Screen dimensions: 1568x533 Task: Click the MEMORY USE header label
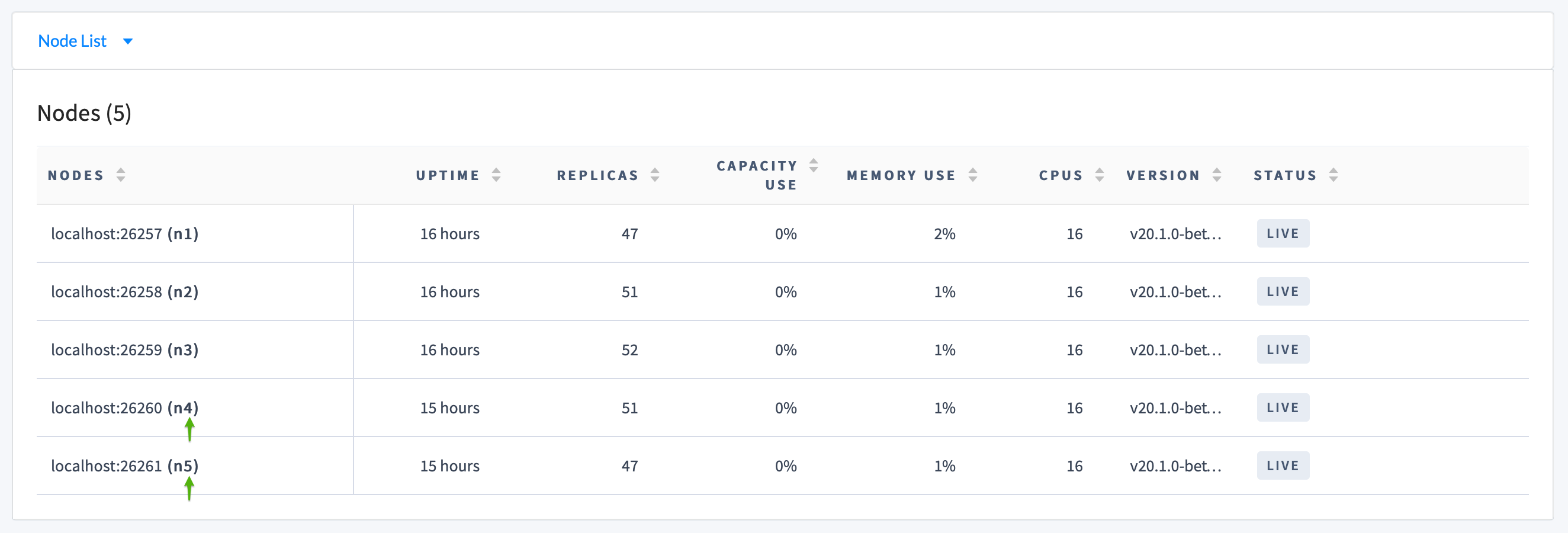pos(901,175)
